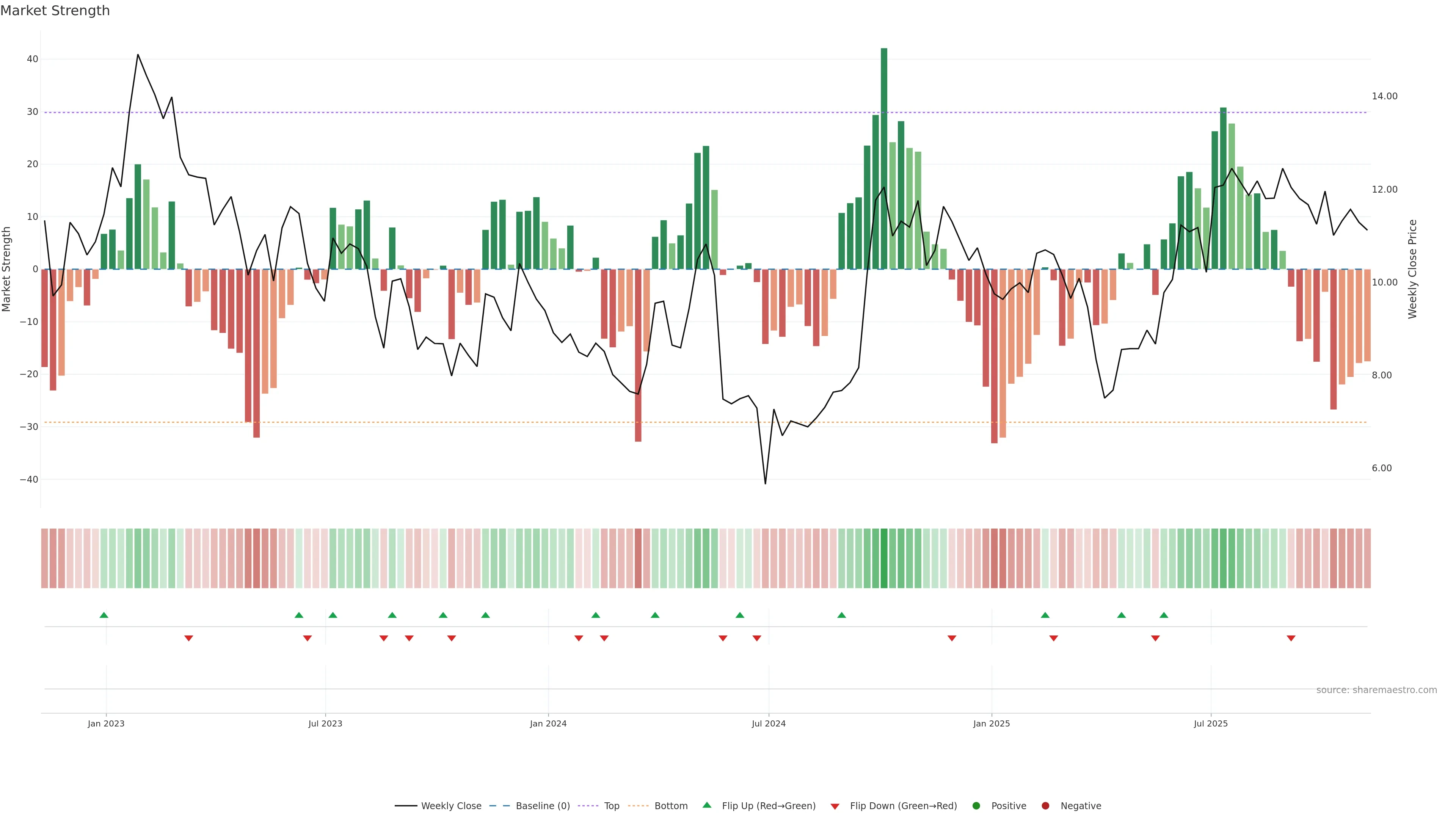Image resolution: width=1456 pixels, height=819 pixels.
Task: Click the Weekly Close Price right axis title
Action: coord(1412,269)
